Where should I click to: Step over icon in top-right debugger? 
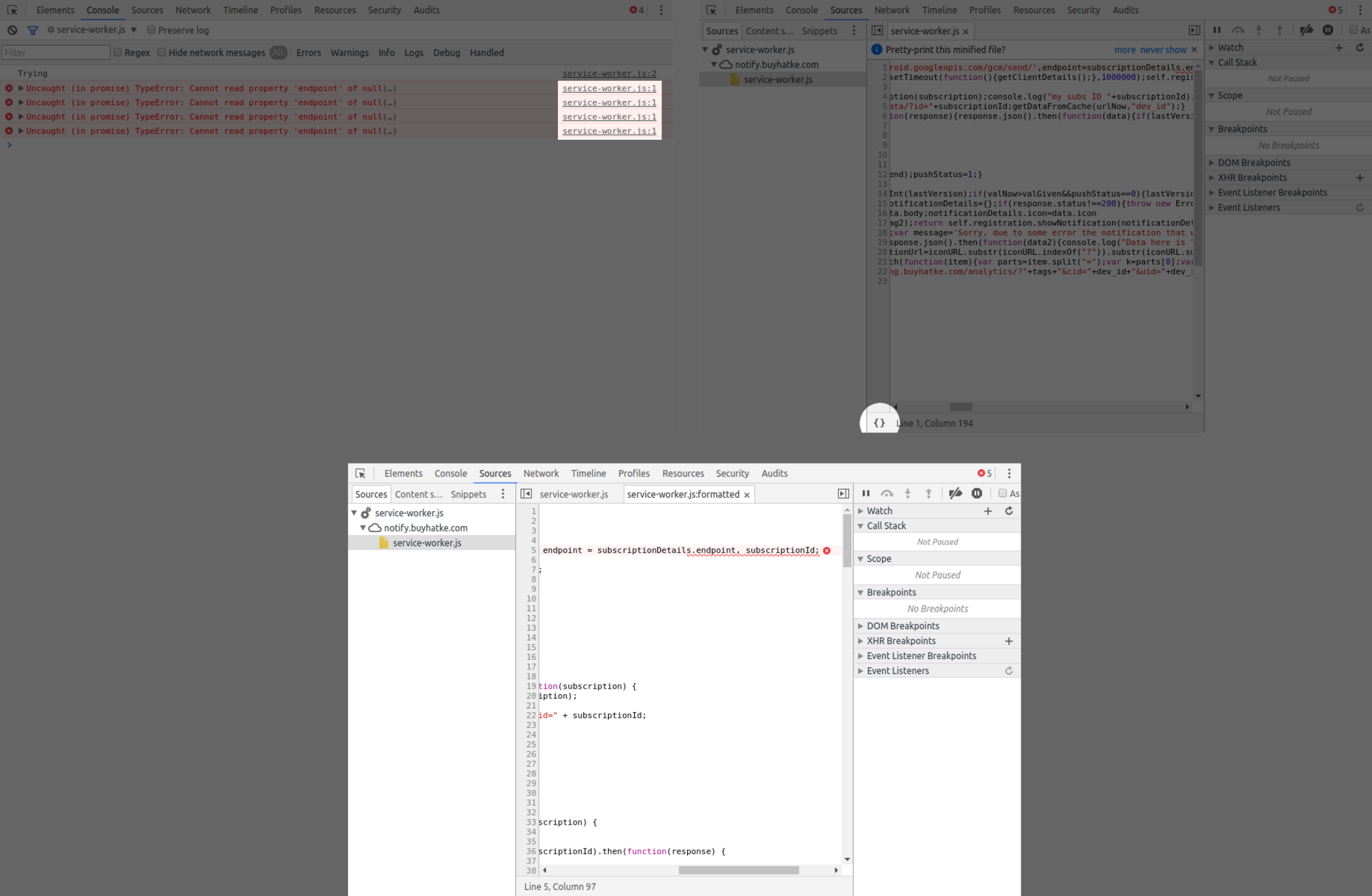(1237, 30)
